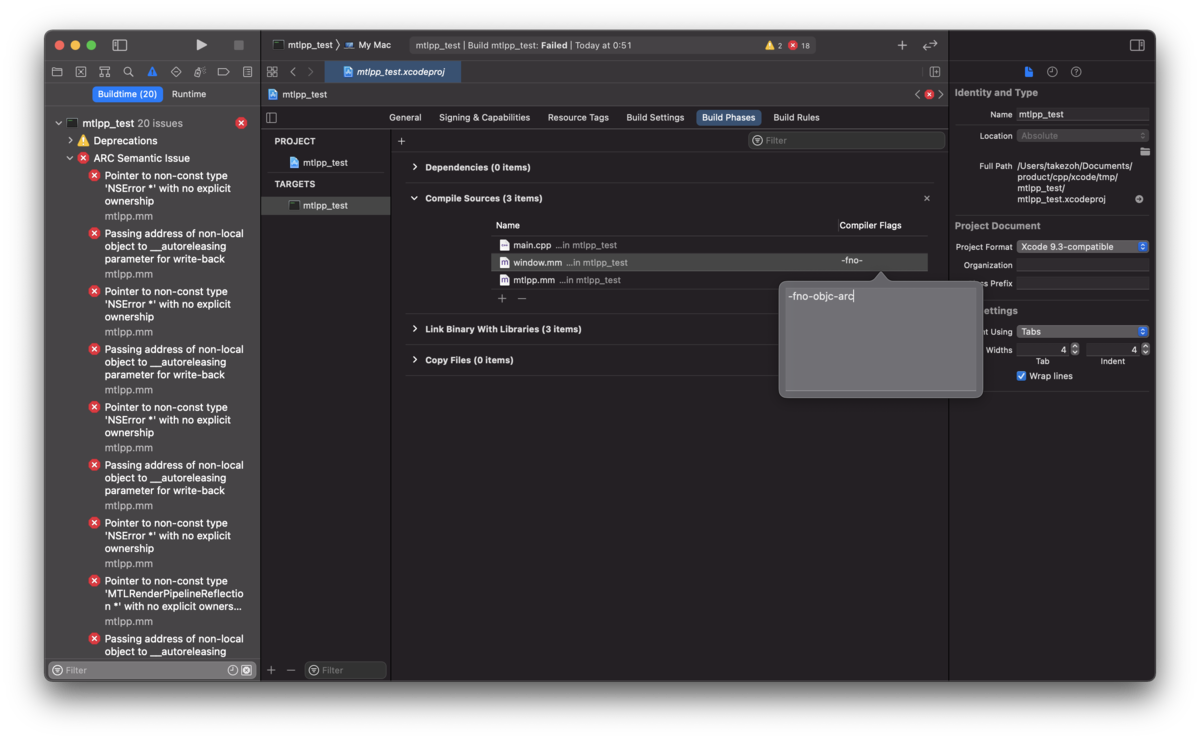
Task: Switch to General tab
Action: click(x=405, y=117)
